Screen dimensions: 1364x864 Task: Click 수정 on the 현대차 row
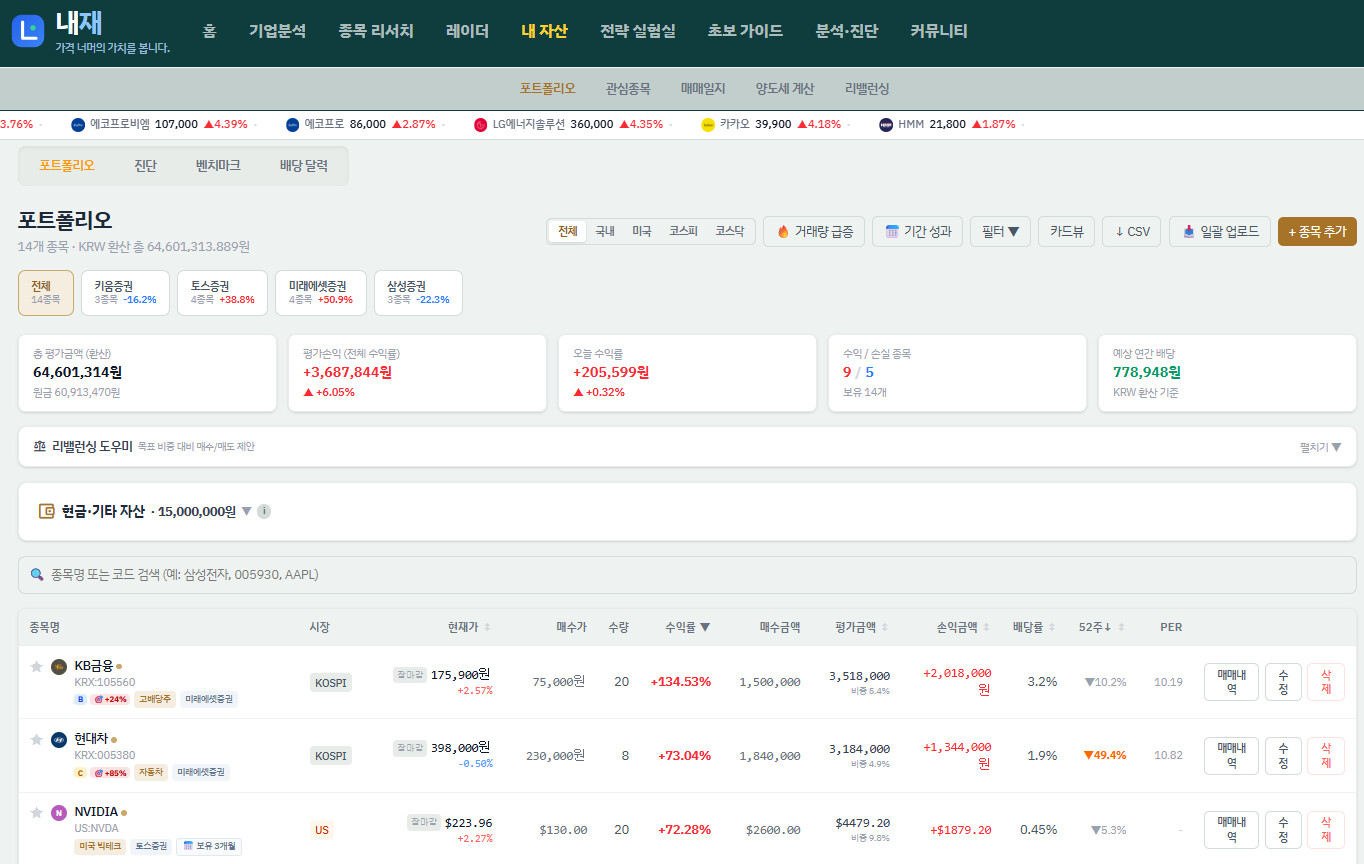tap(1283, 755)
